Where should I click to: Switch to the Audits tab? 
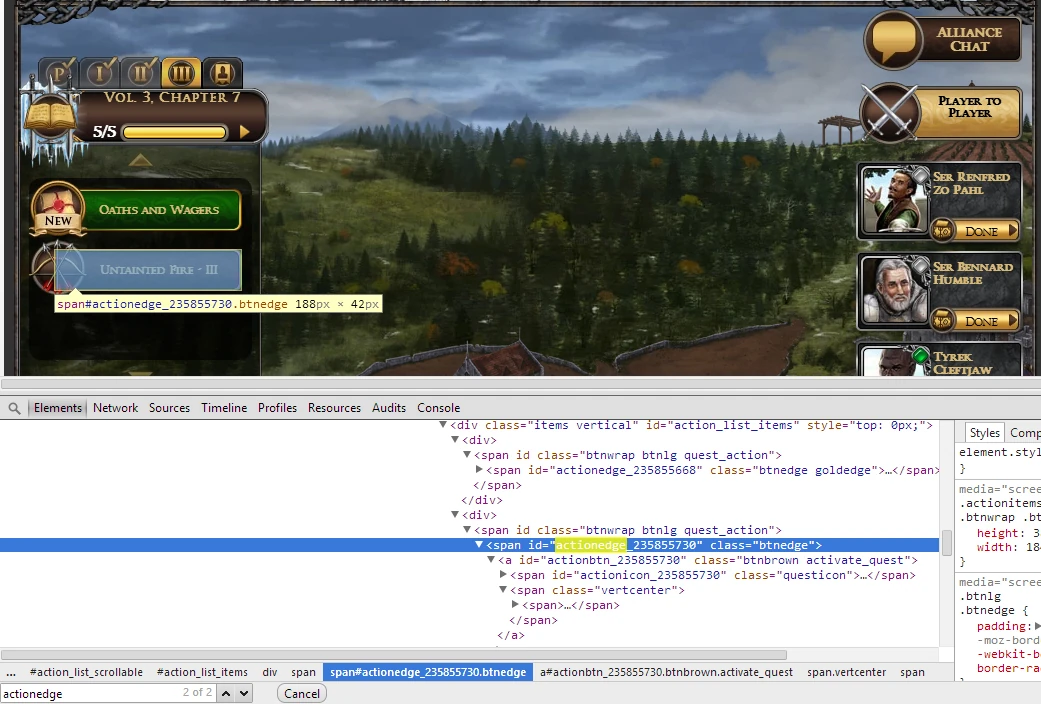388,408
